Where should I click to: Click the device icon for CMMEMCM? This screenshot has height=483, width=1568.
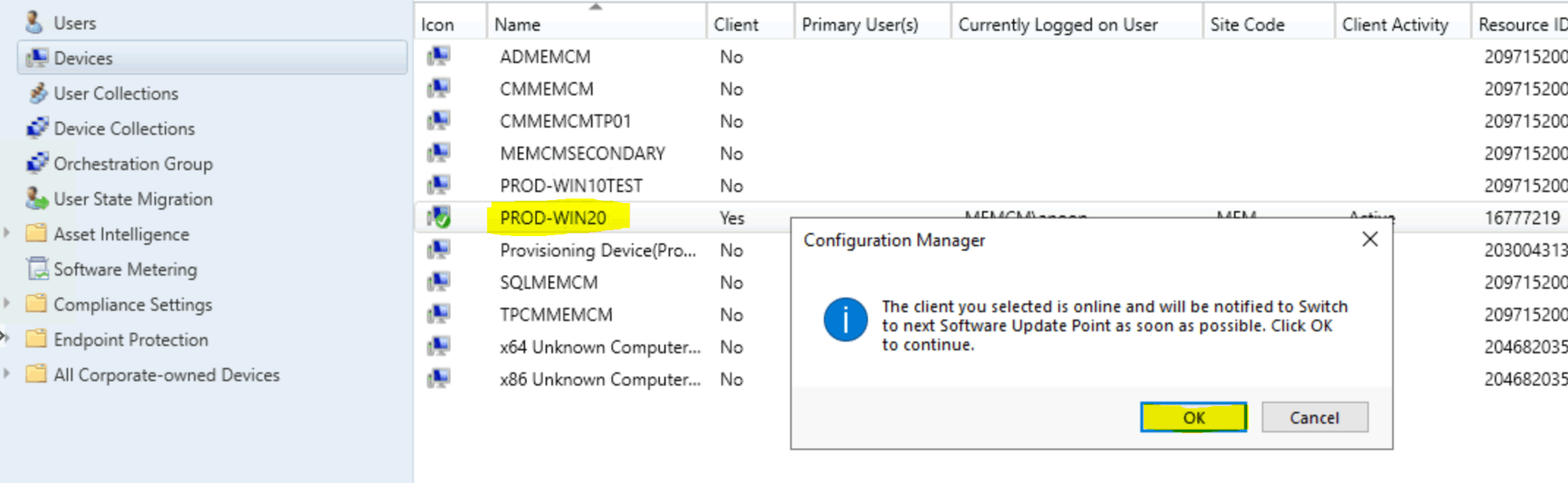(438, 89)
